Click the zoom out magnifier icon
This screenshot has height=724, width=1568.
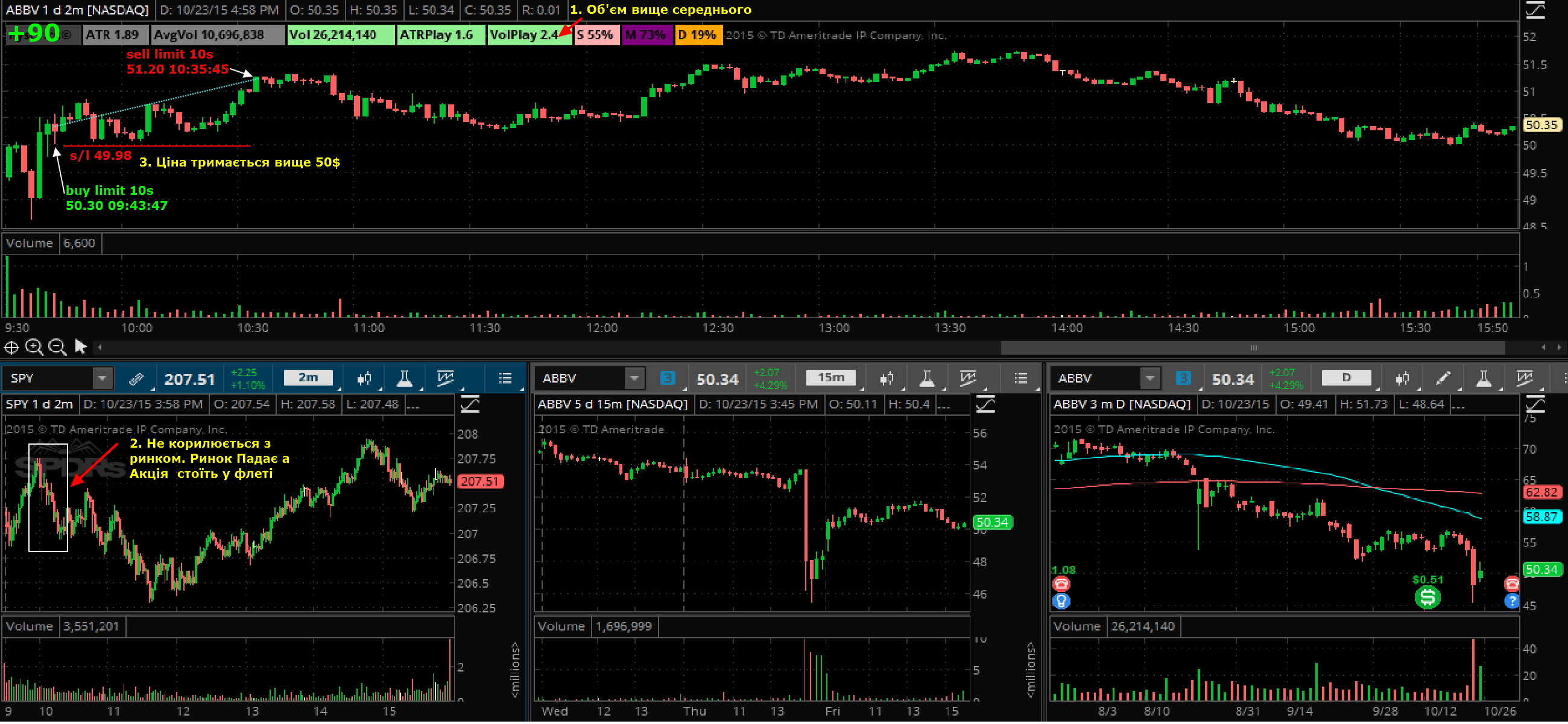[57, 348]
